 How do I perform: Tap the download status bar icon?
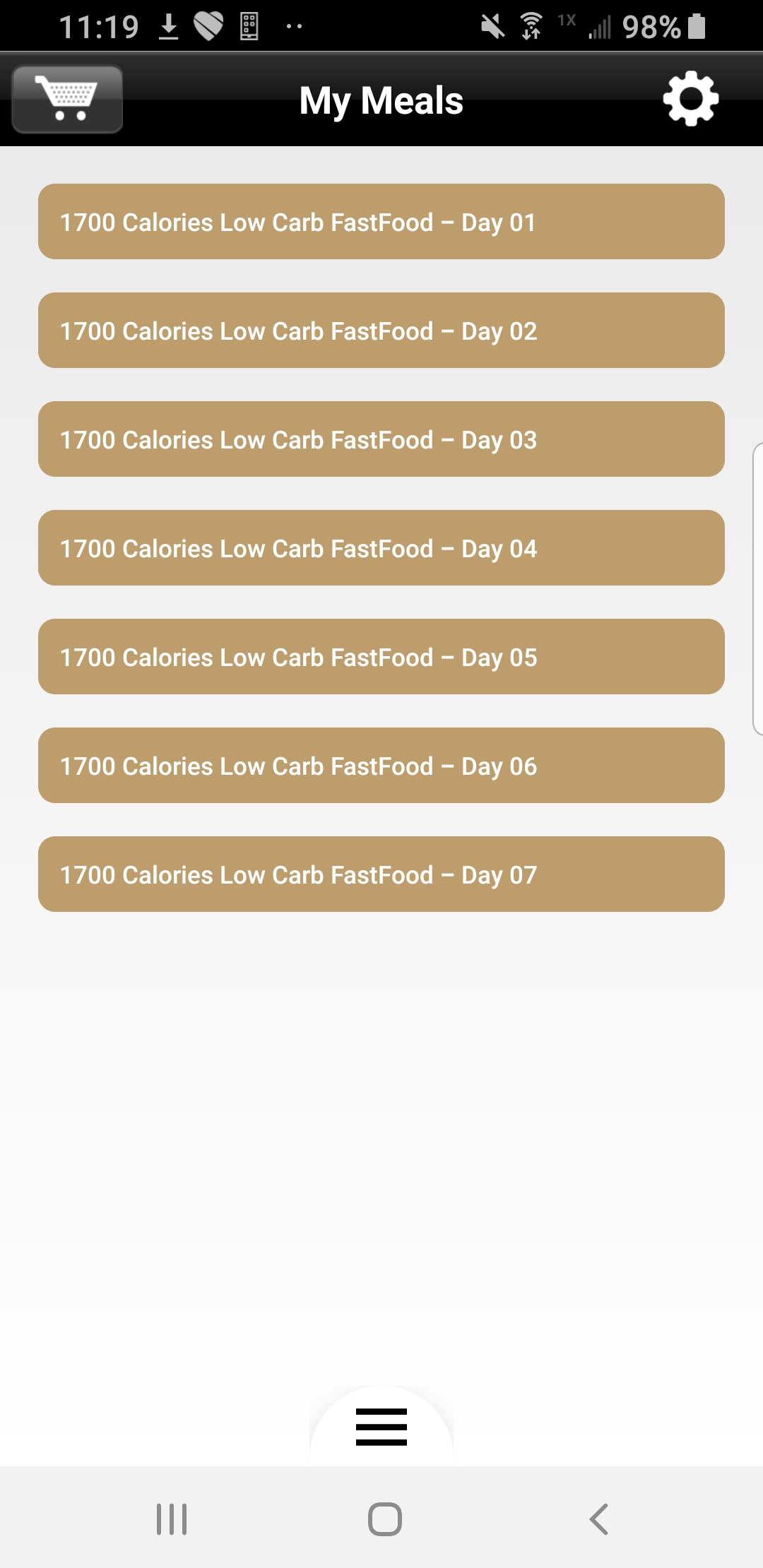point(168,27)
